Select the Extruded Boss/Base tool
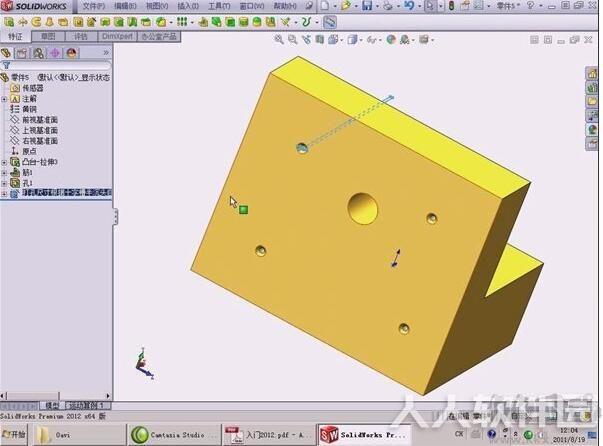Viewport: 603px width, 446px height. click(9, 22)
